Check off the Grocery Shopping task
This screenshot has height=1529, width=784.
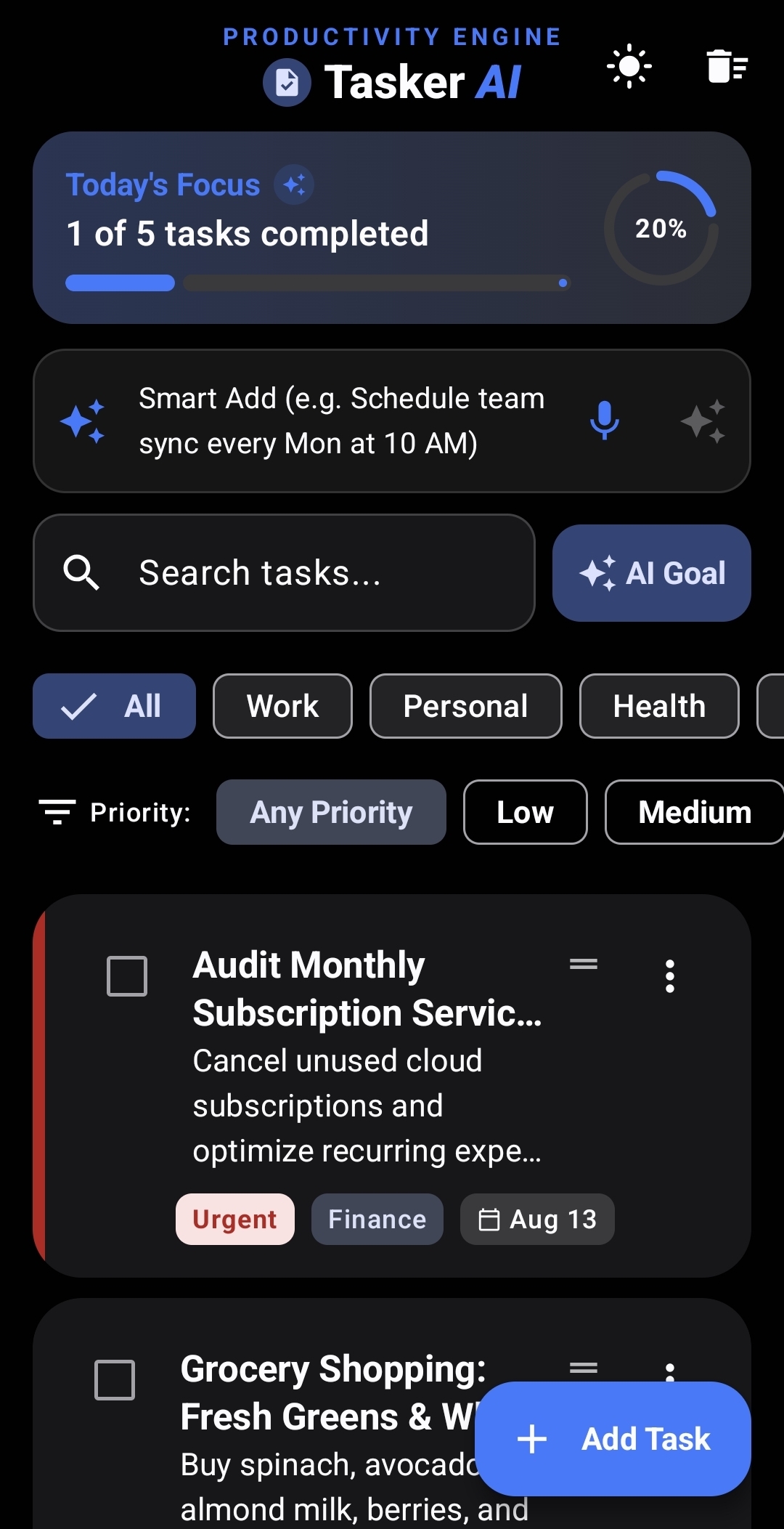pos(115,1380)
